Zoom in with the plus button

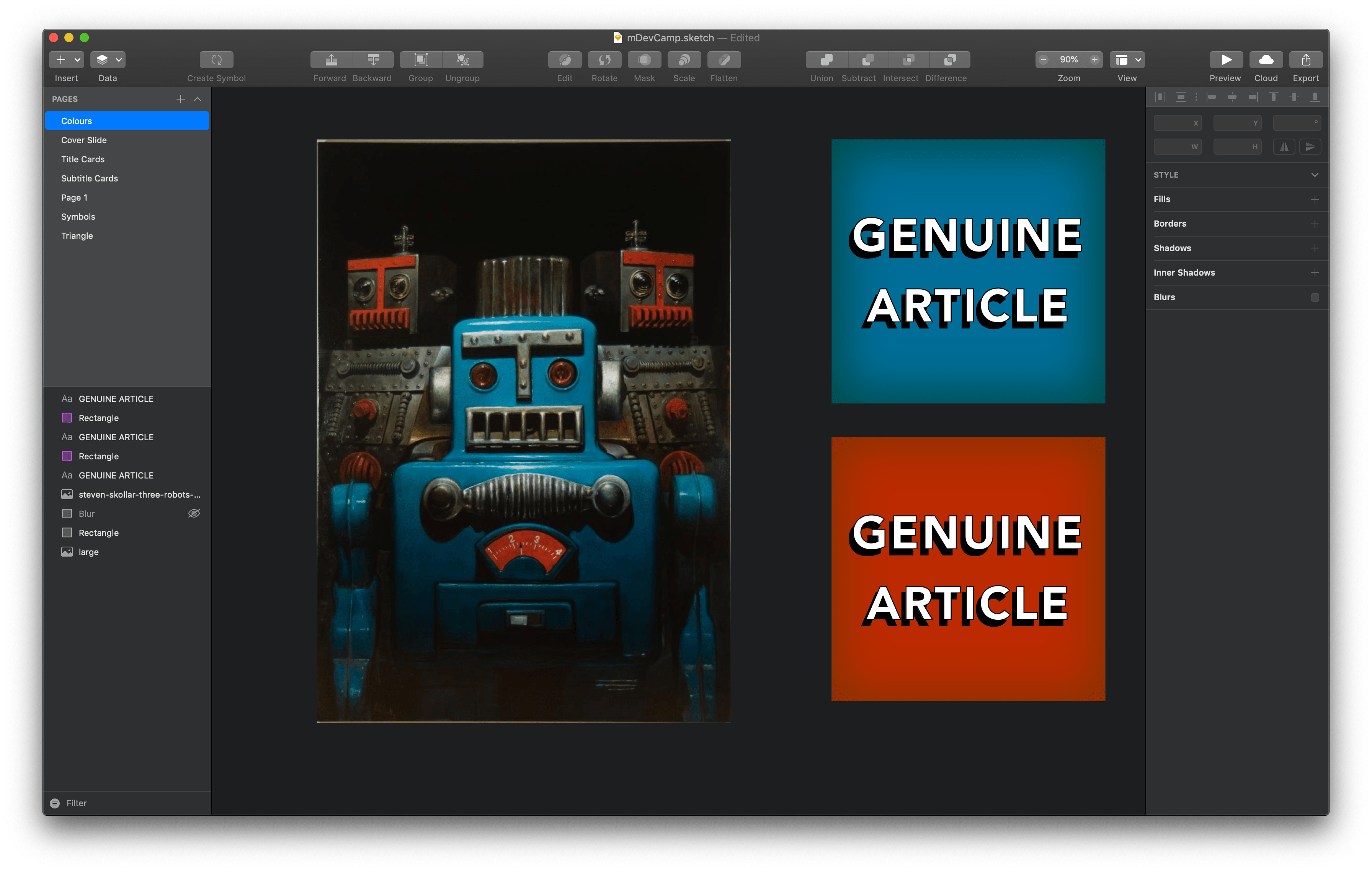(x=1094, y=60)
